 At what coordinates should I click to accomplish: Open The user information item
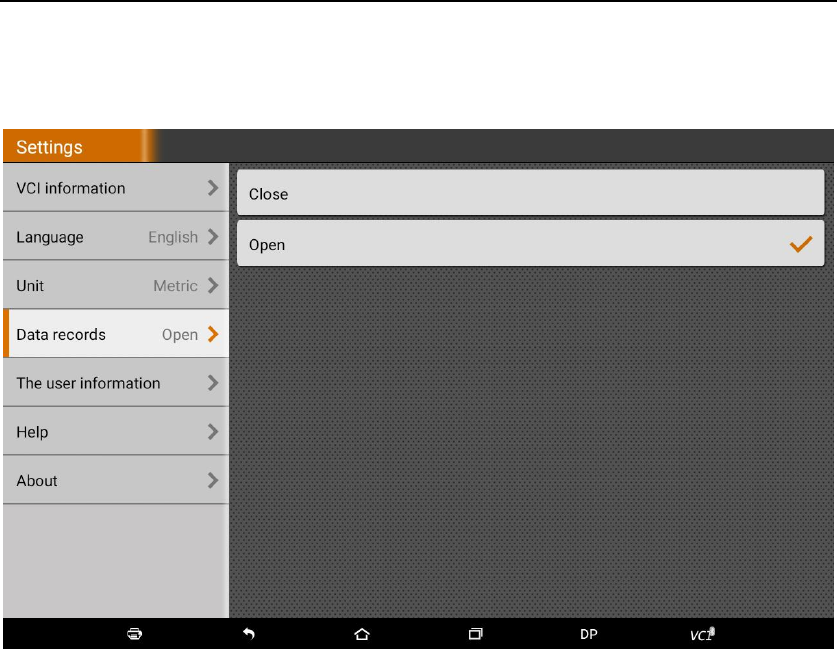pyautogui.click(x=116, y=383)
